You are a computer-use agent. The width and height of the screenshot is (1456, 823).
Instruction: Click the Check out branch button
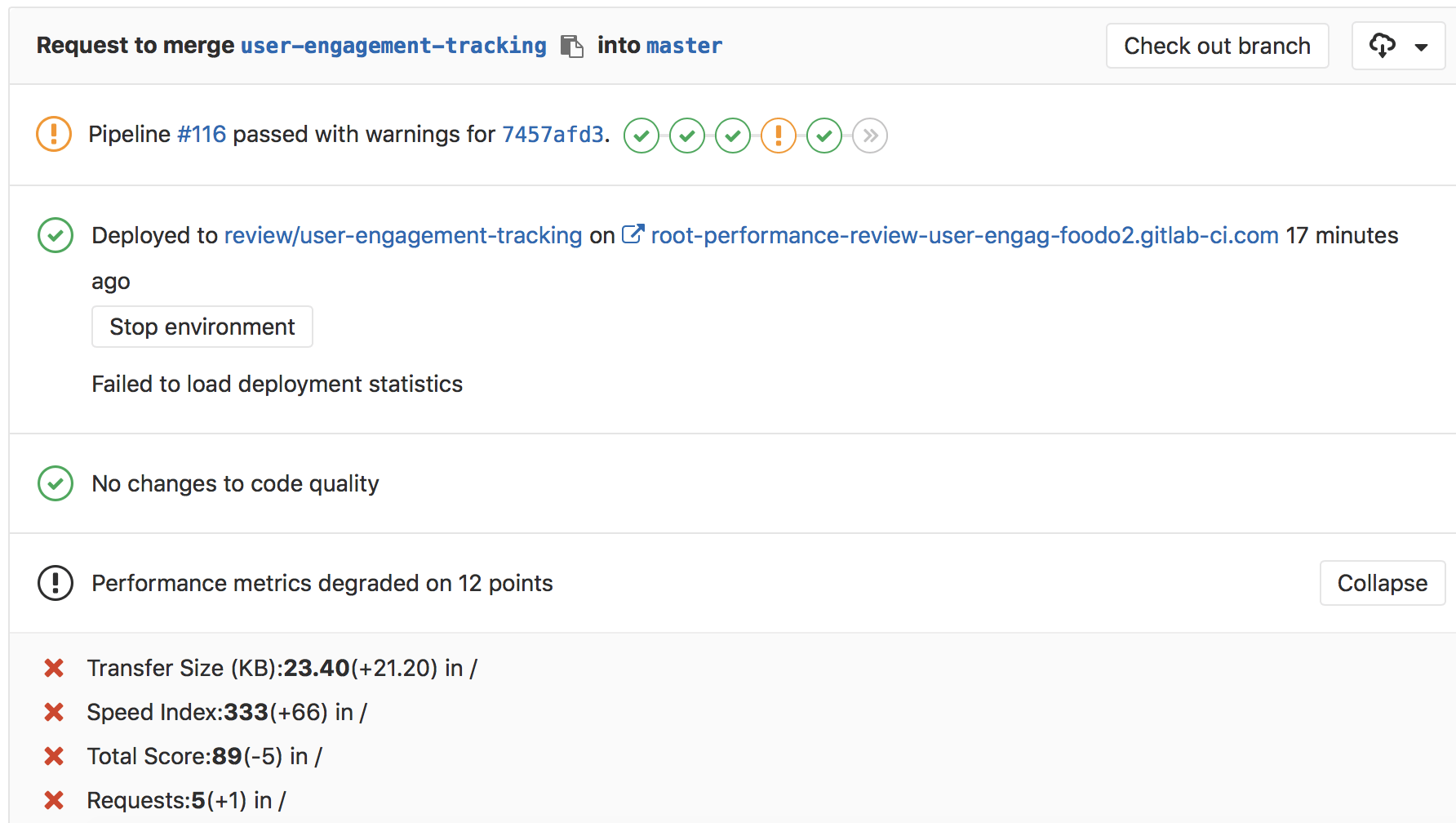1217,46
